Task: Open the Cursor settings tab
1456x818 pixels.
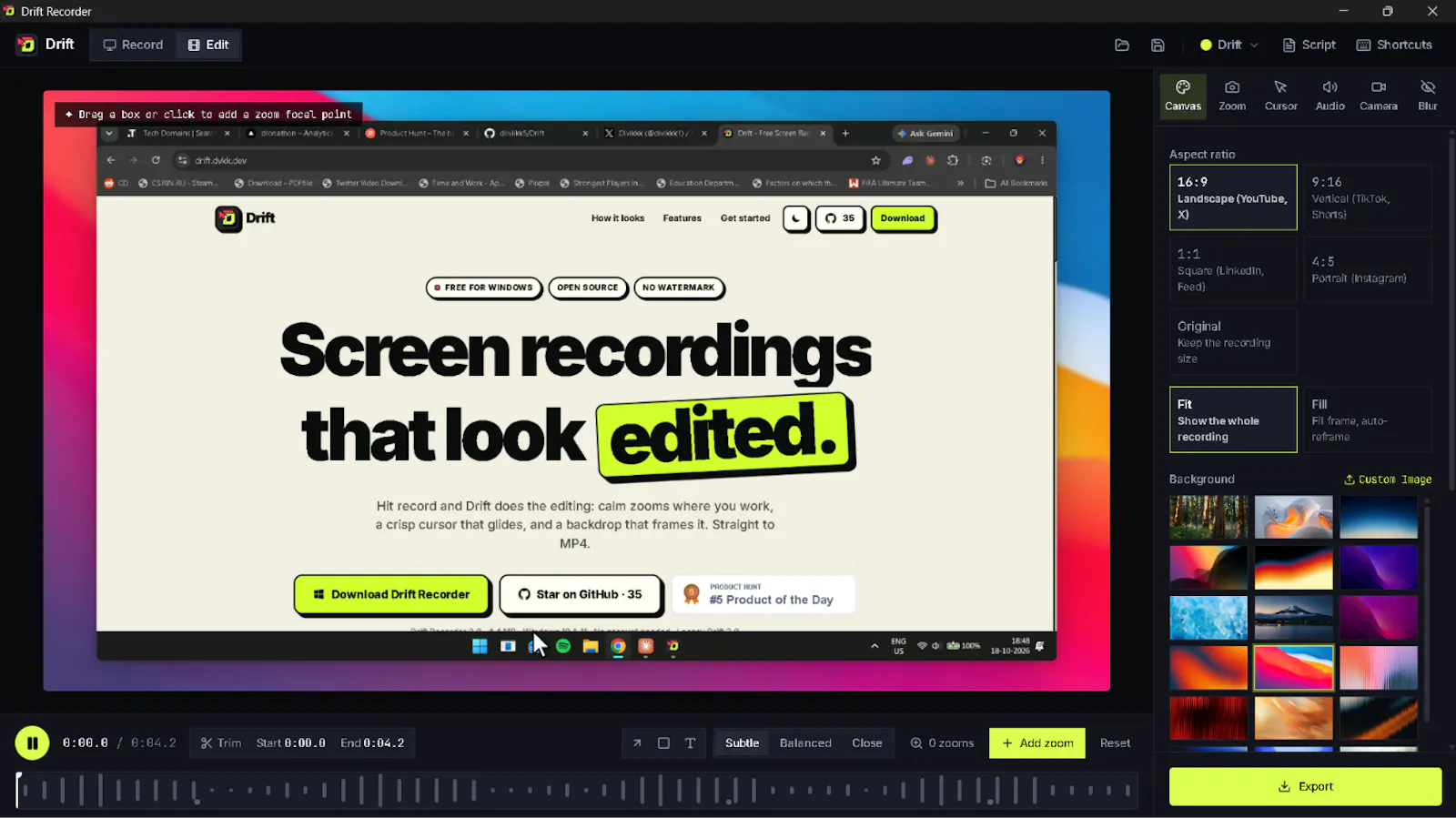Action: (x=1281, y=96)
